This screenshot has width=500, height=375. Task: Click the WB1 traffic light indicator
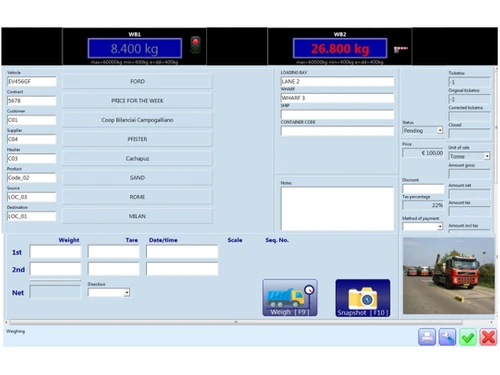pos(196,45)
